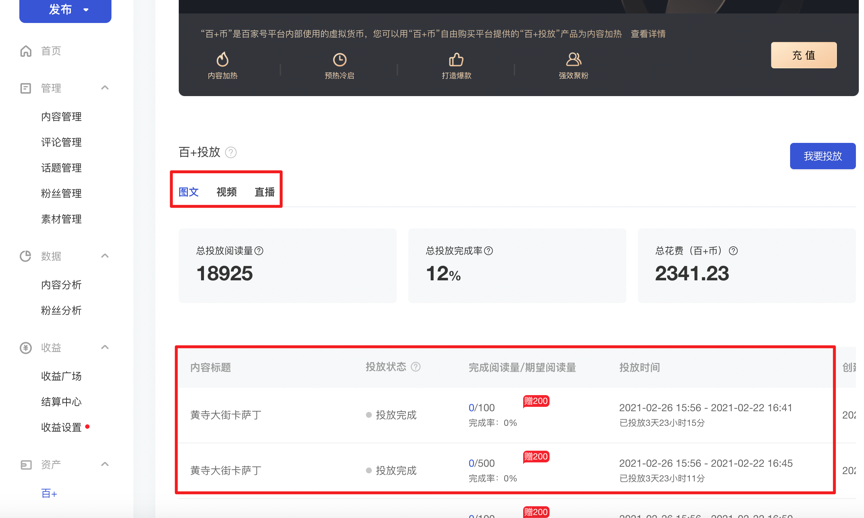Click help icon next to 总投放完成率
Screen dimensions: 864x518
(488, 251)
